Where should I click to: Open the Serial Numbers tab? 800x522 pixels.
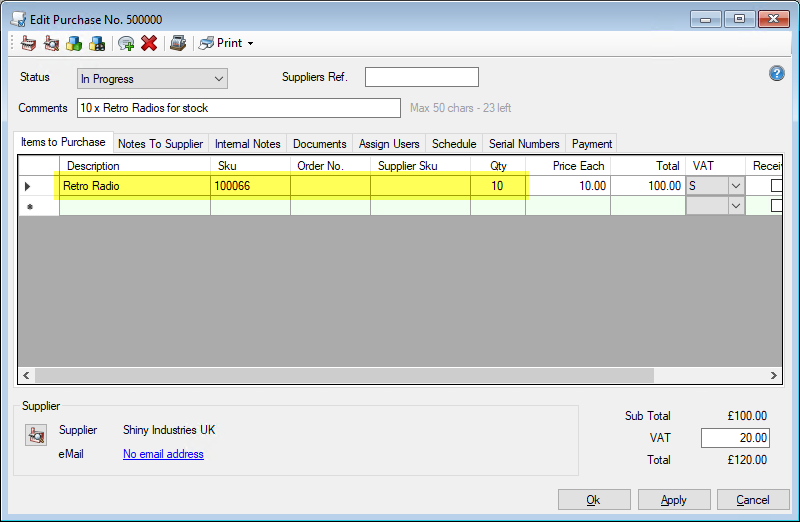point(524,144)
